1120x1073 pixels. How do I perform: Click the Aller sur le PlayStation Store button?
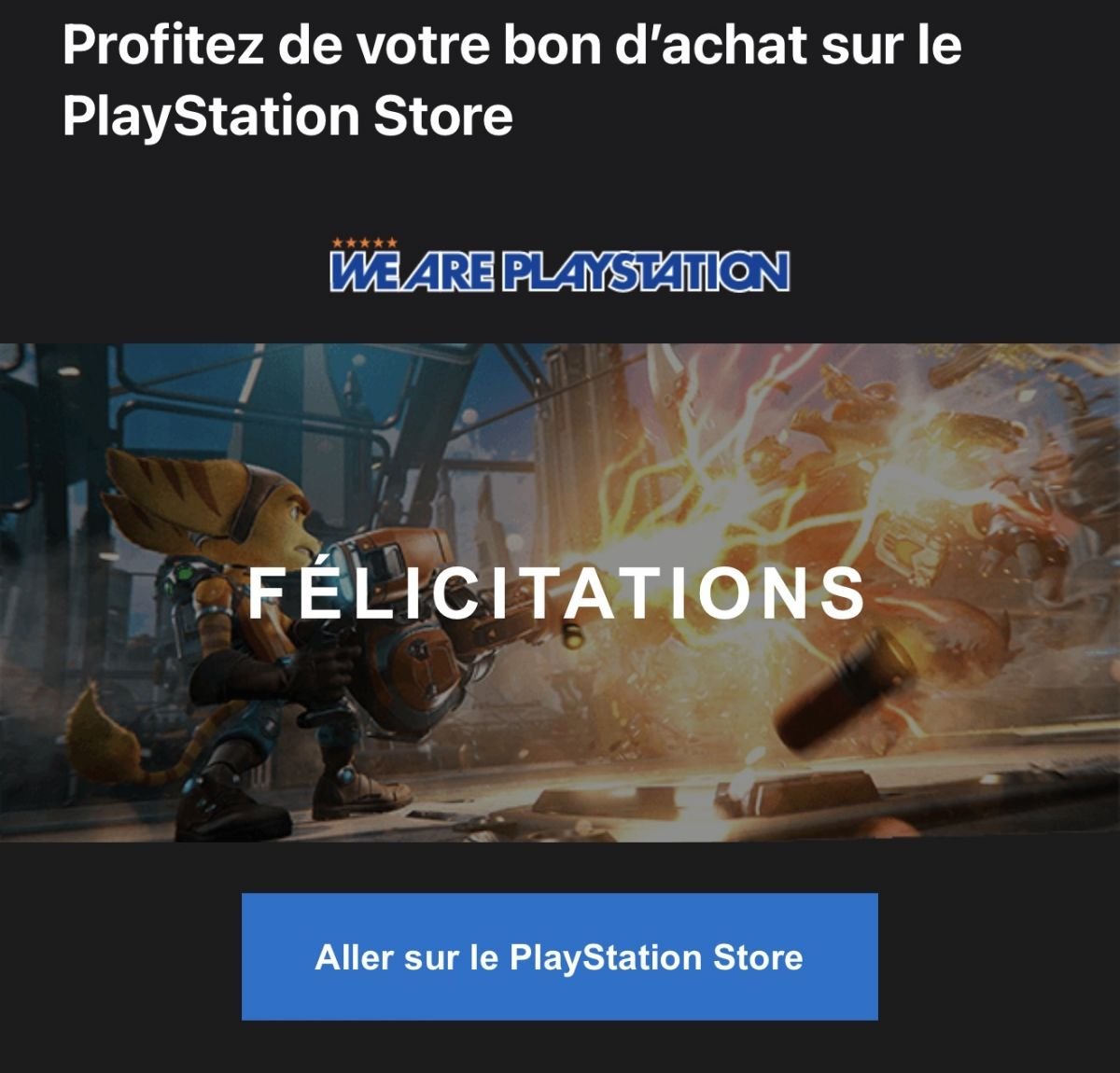tap(559, 956)
